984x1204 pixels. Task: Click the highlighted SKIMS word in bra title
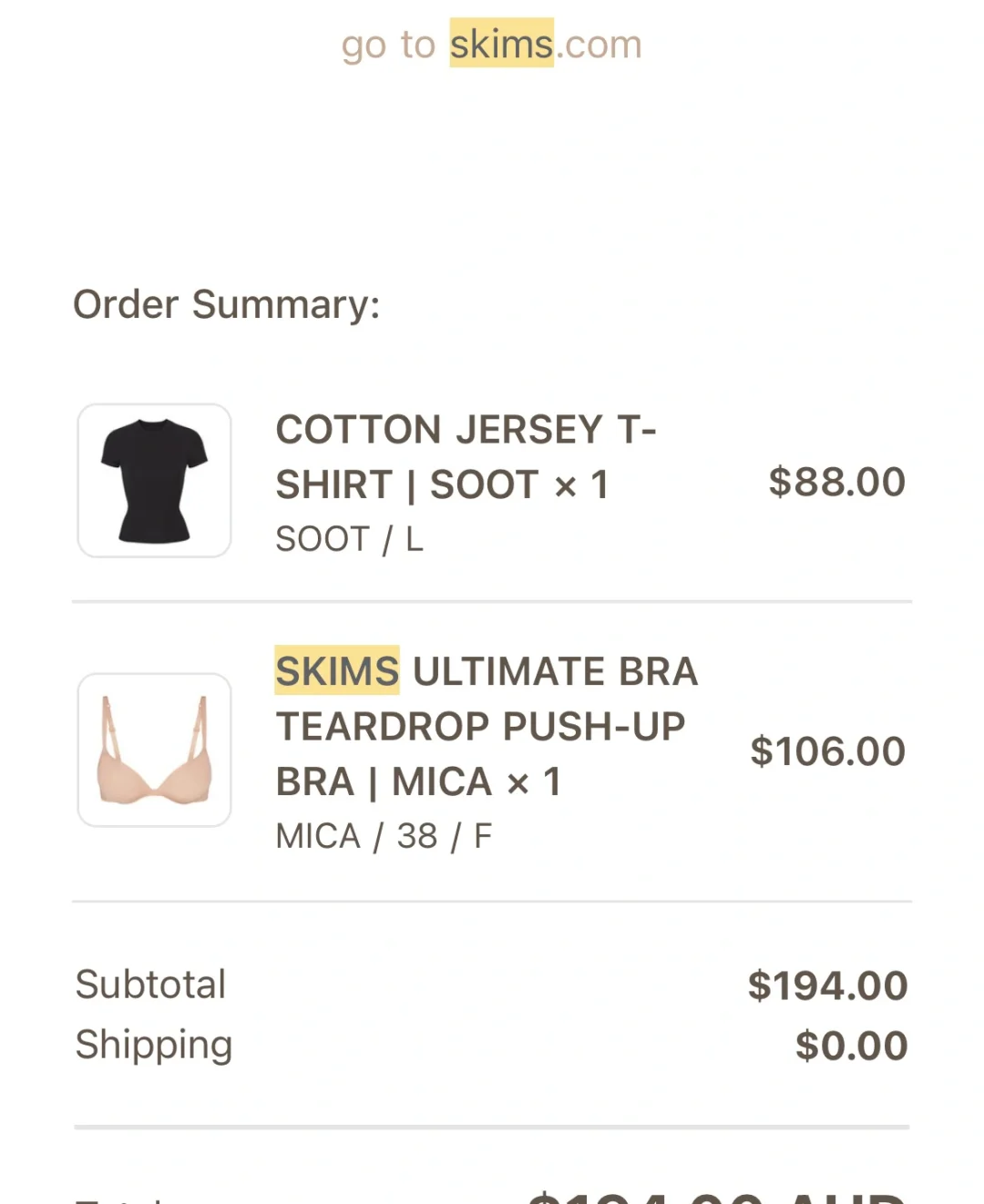337,671
